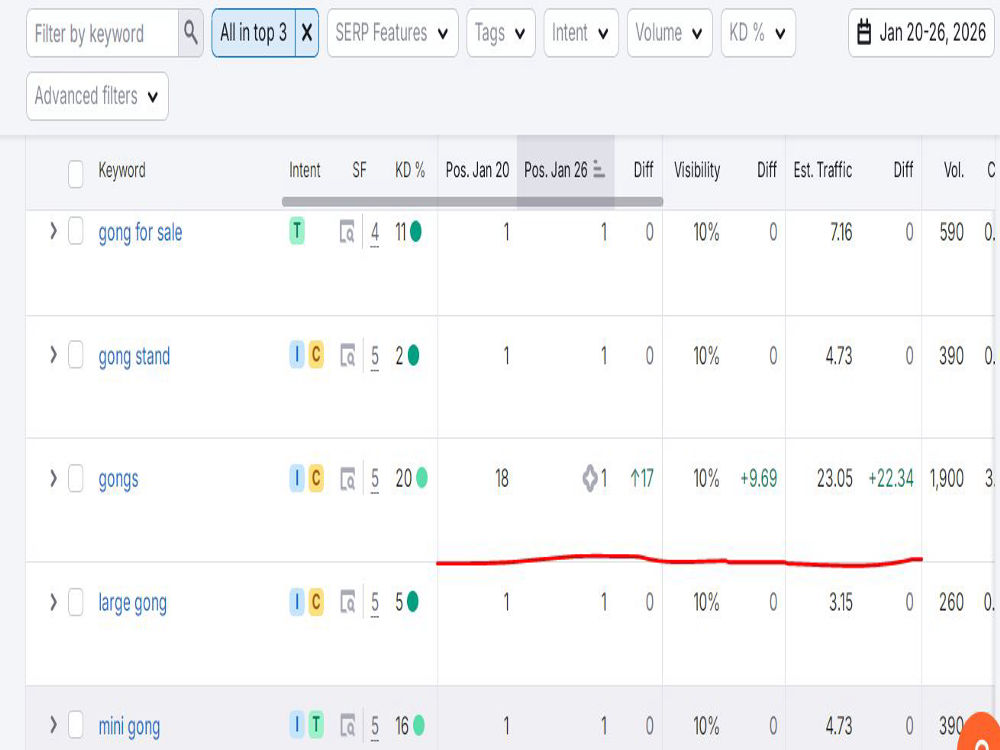Open the mini gong keyword link
The width and height of the screenshot is (1000, 750).
click(129, 727)
